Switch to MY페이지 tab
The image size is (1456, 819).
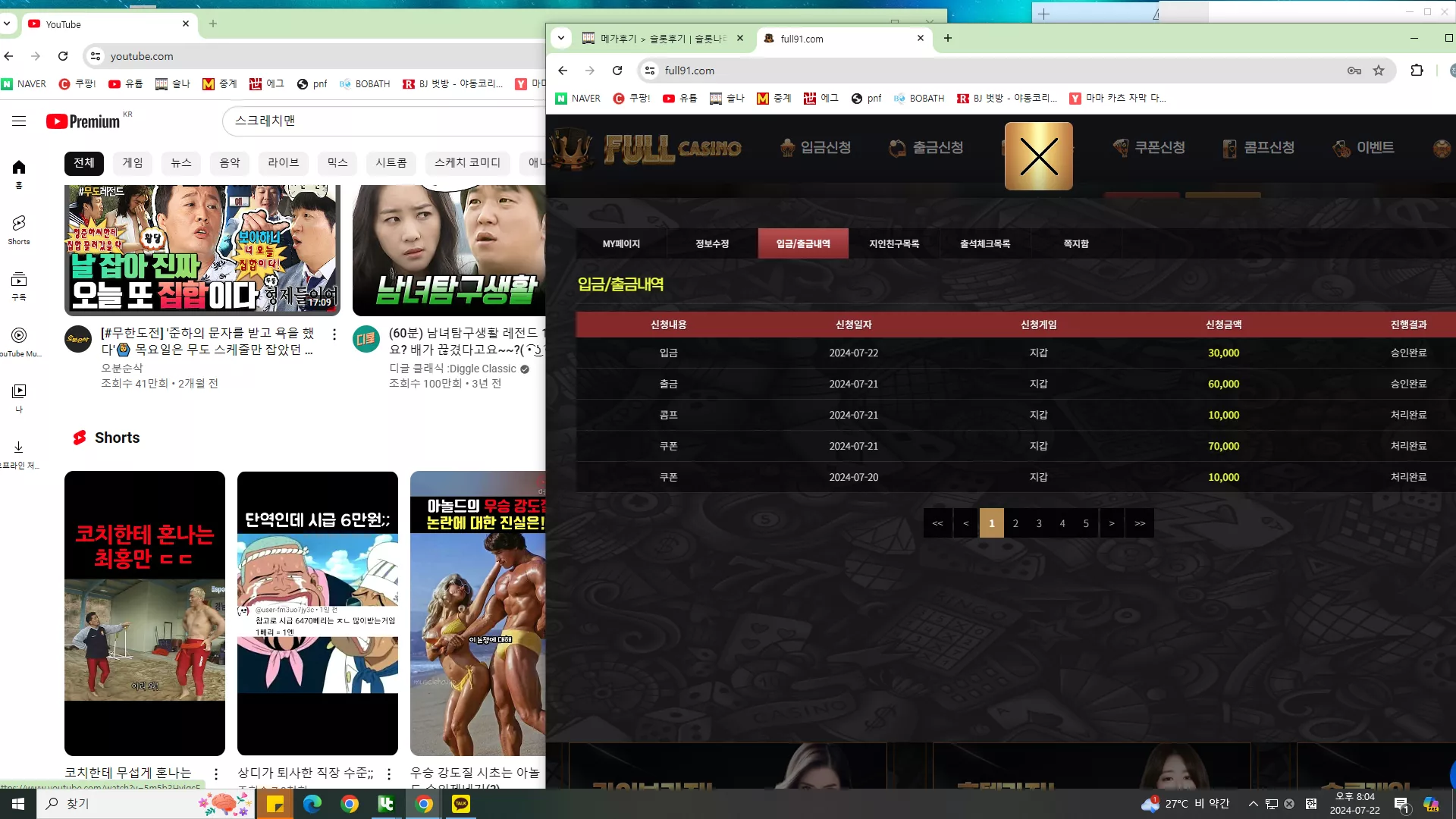[x=621, y=243]
